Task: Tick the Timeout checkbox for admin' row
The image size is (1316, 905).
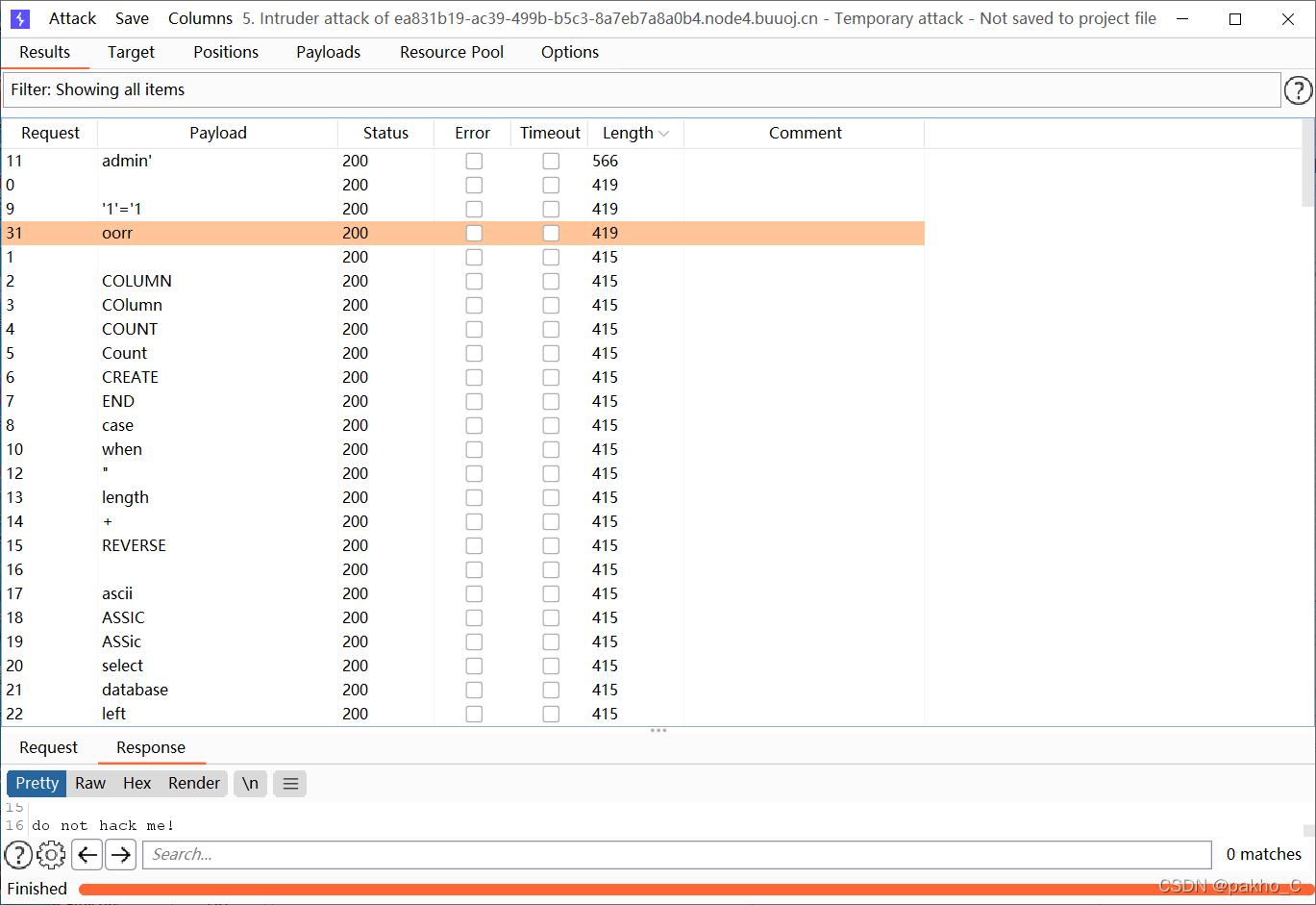Action: 551,161
